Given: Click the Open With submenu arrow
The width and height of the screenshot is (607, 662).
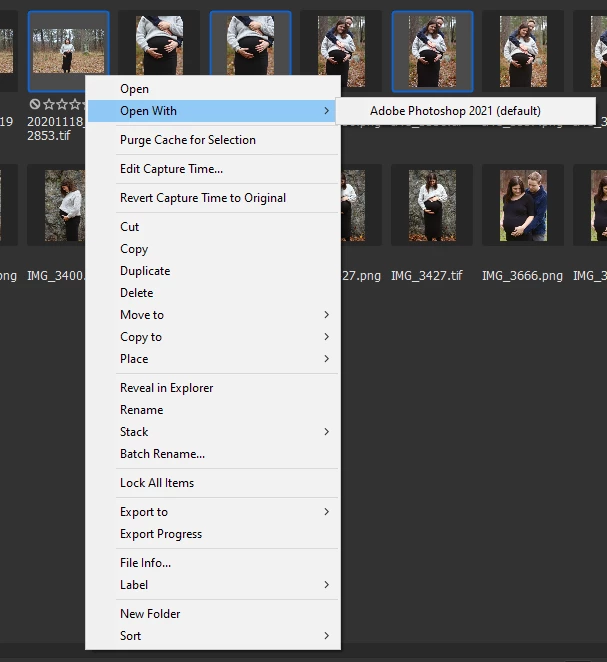Looking at the screenshot, I should coord(326,111).
